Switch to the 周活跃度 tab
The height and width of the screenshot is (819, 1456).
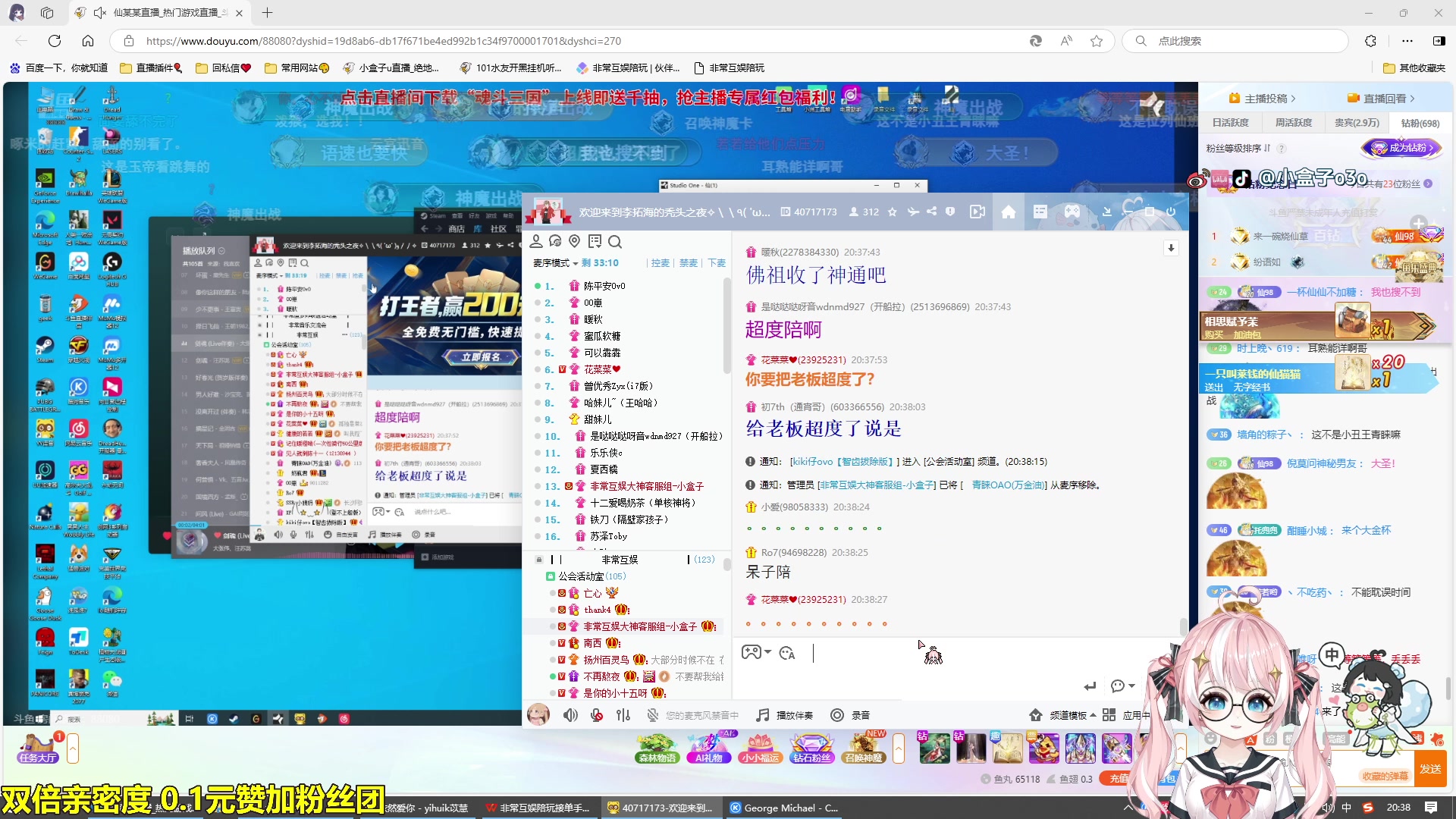tap(1293, 123)
